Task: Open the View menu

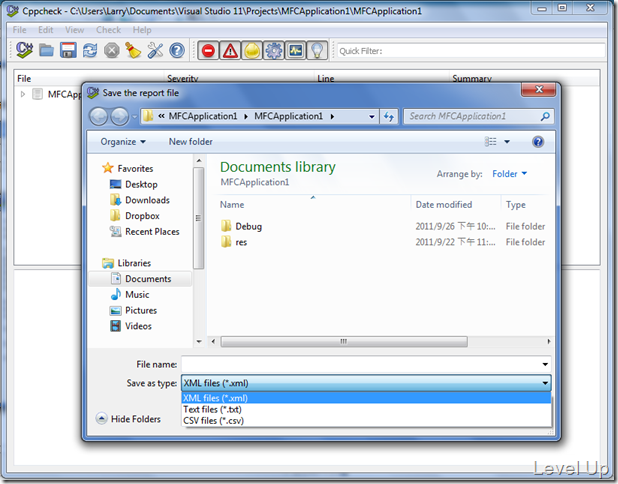Action: pos(74,30)
